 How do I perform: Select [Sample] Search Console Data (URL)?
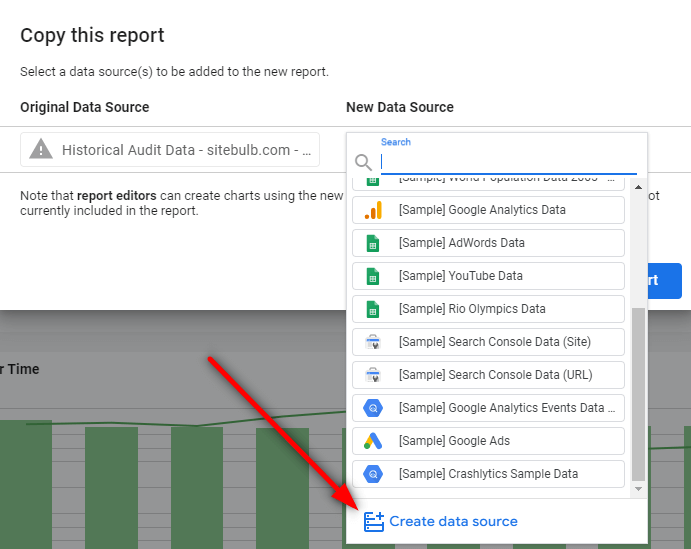tap(488, 375)
